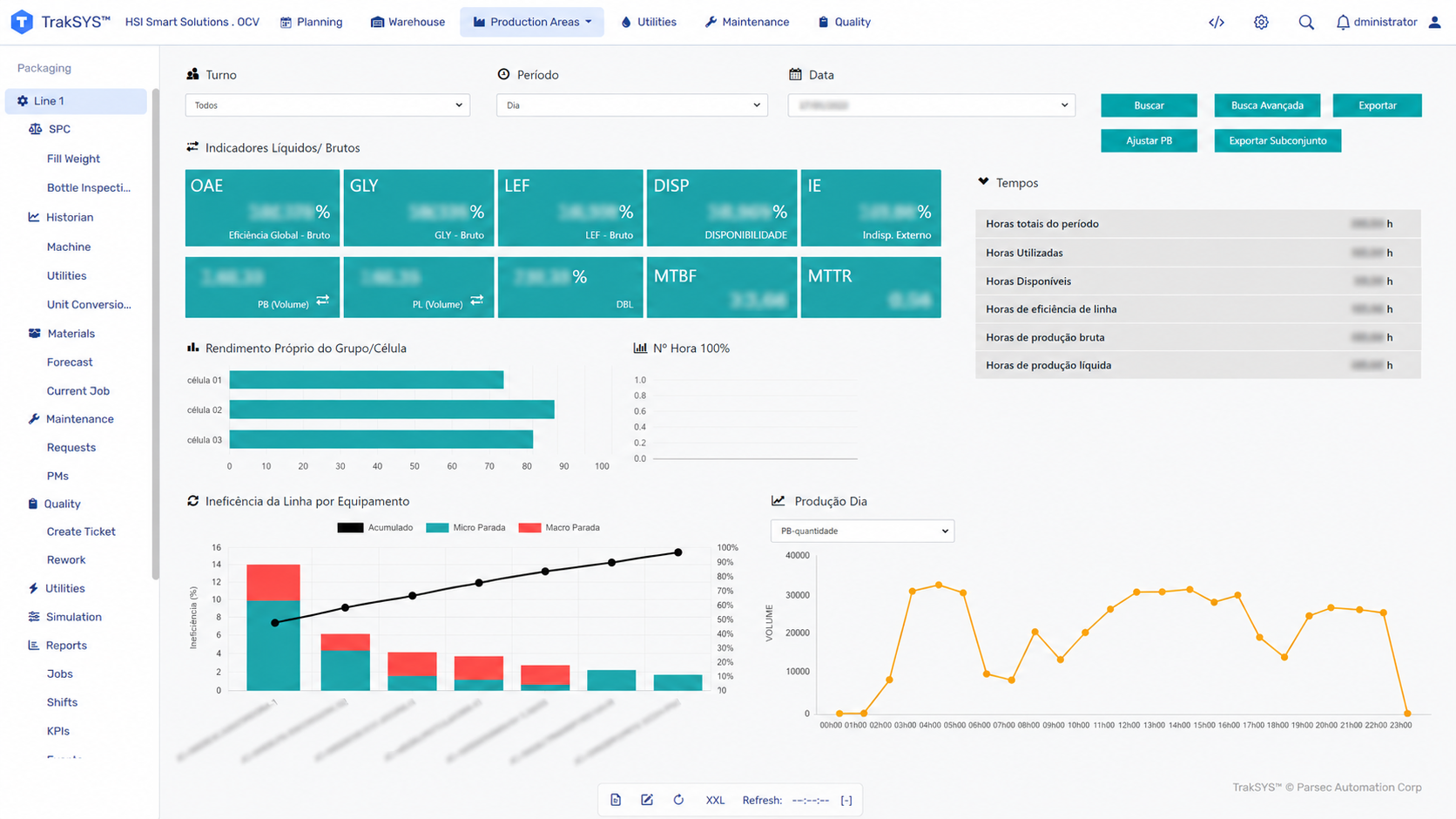Click the refresh icon in the bottom toolbar

click(678, 800)
